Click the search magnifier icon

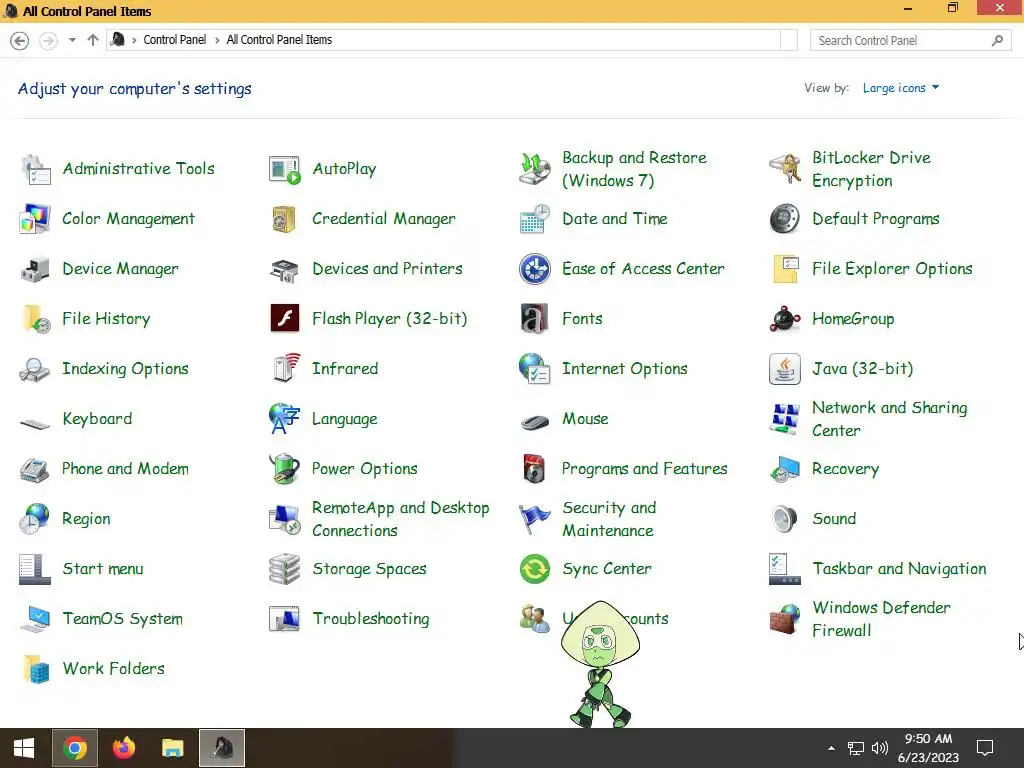point(997,40)
